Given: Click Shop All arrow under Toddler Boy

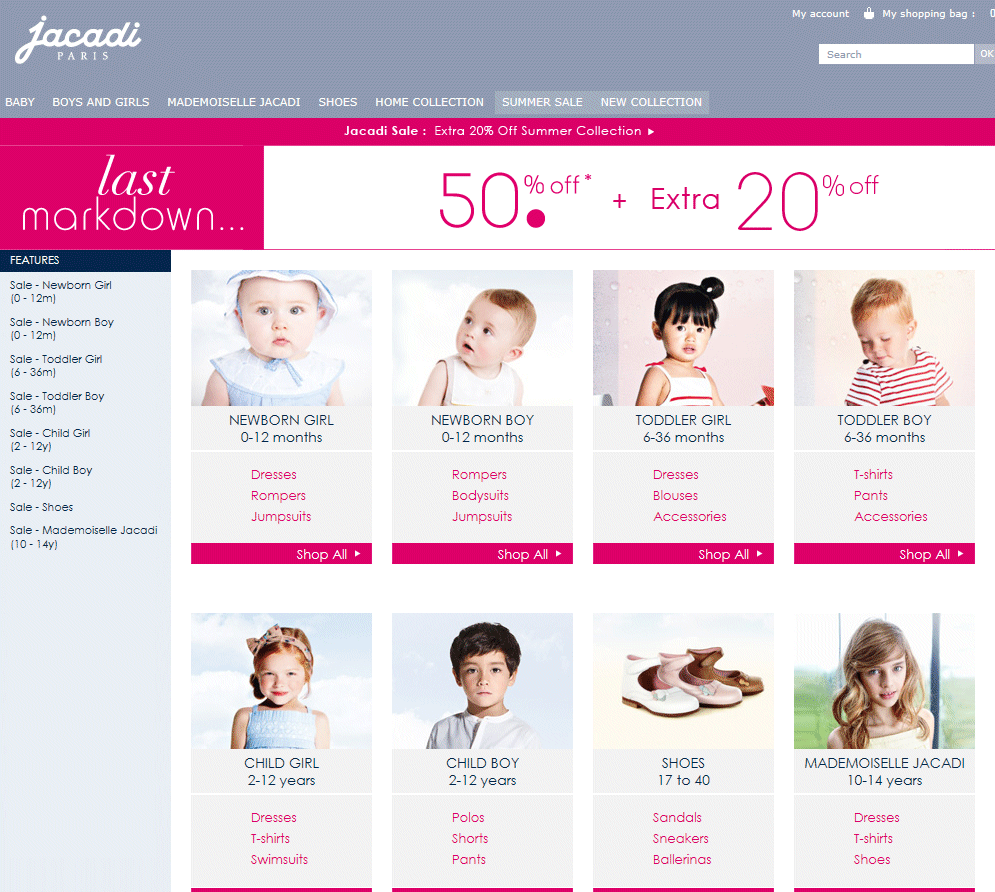Looking at the screenshot, I should [x=961, y=554].
